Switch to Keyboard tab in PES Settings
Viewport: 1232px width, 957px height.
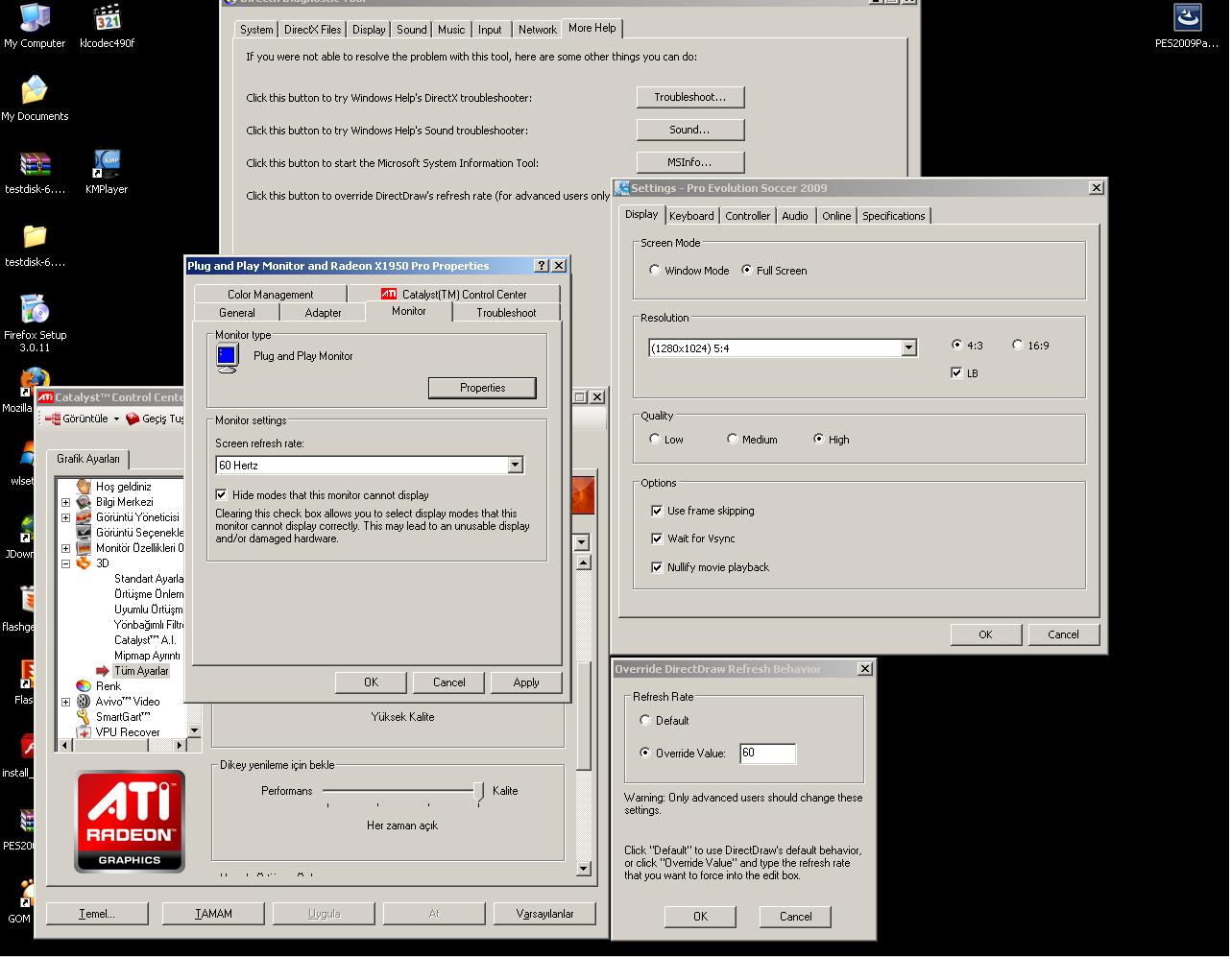coord(691,216)
